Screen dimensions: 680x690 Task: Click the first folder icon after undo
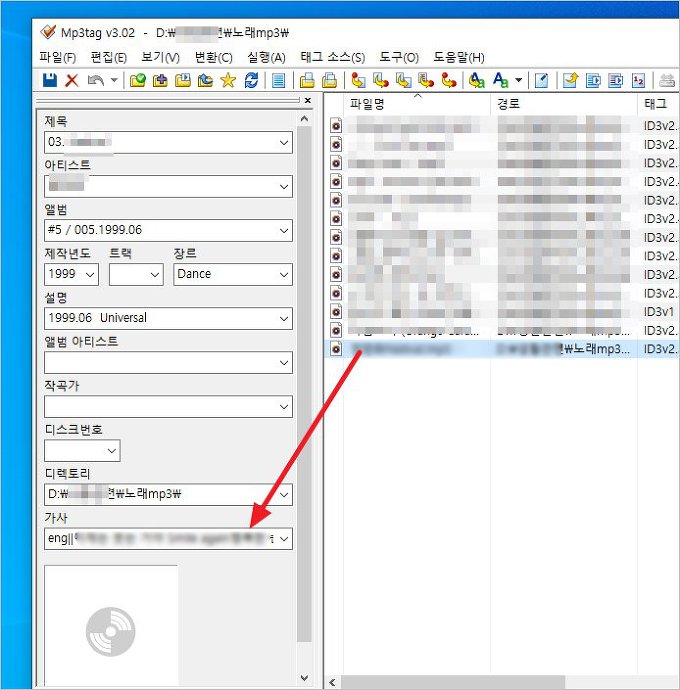[138, 80]
